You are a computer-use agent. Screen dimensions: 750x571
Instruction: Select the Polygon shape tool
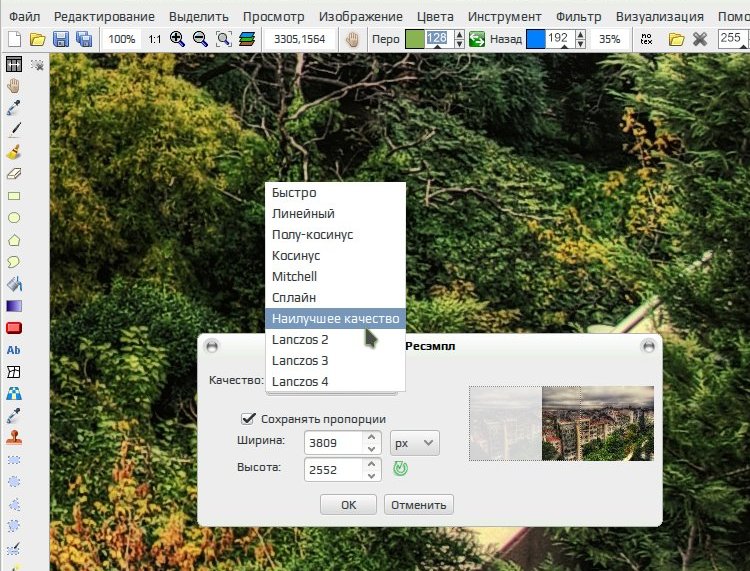[x=14, y=240]
